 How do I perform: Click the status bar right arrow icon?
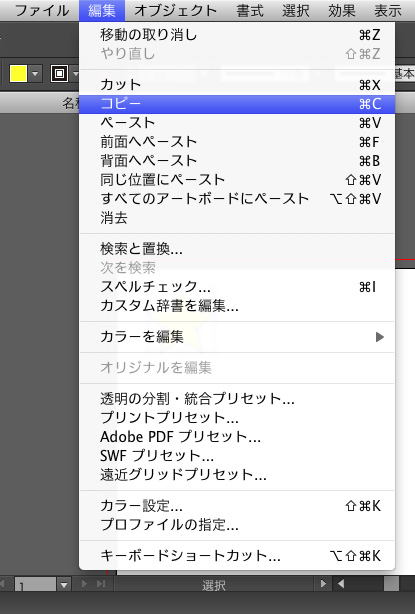coord(323,584)
